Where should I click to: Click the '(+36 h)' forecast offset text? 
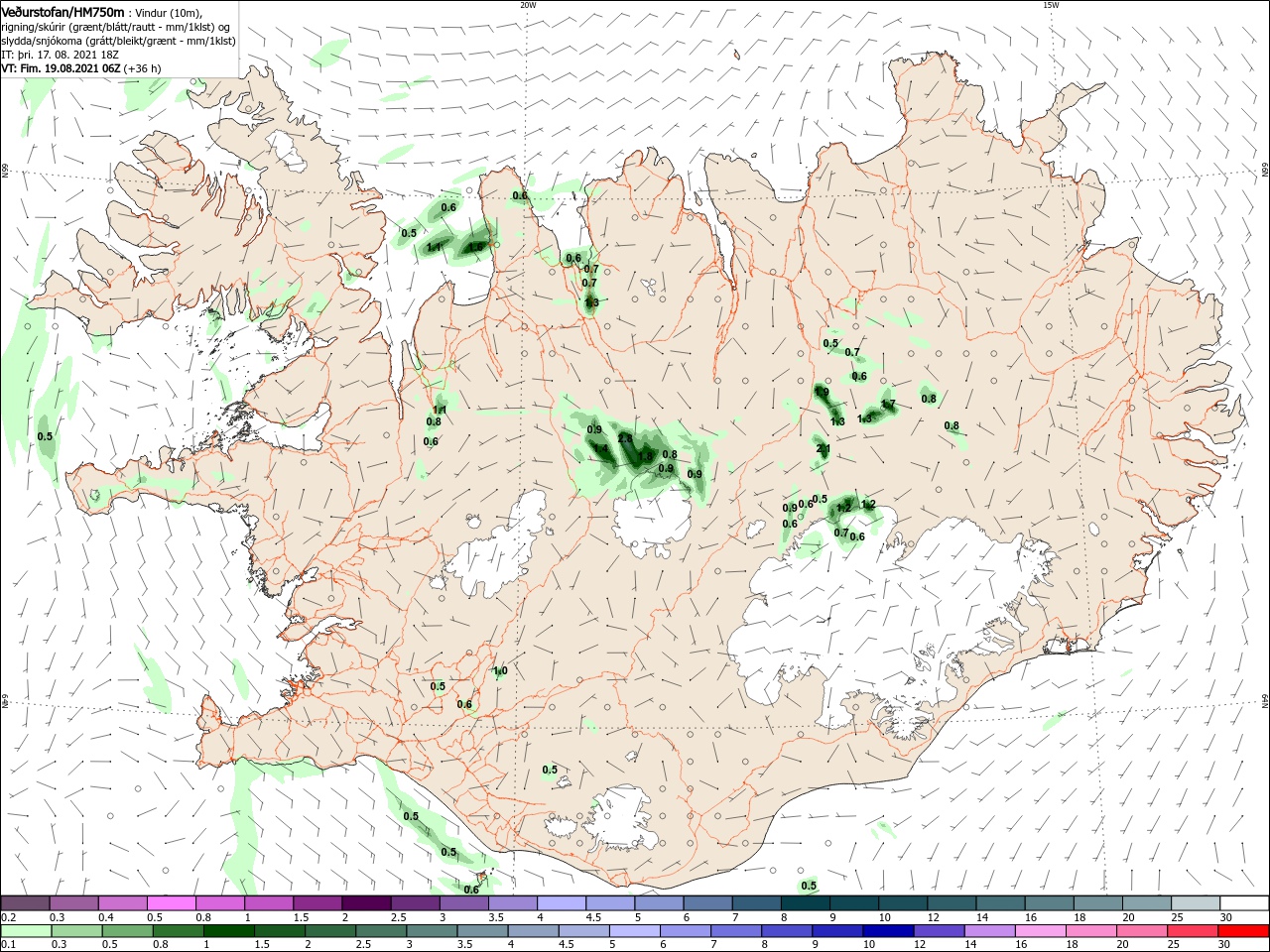(x=144, y=68)
